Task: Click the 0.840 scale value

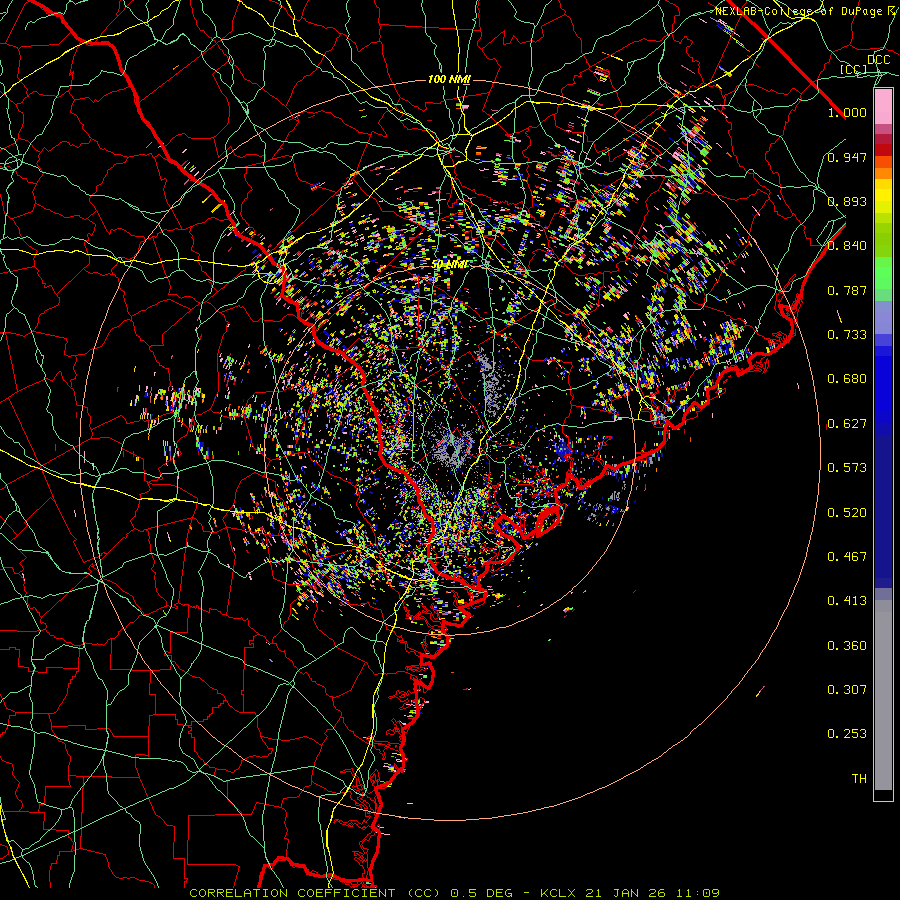Action: tap(847, 246)
